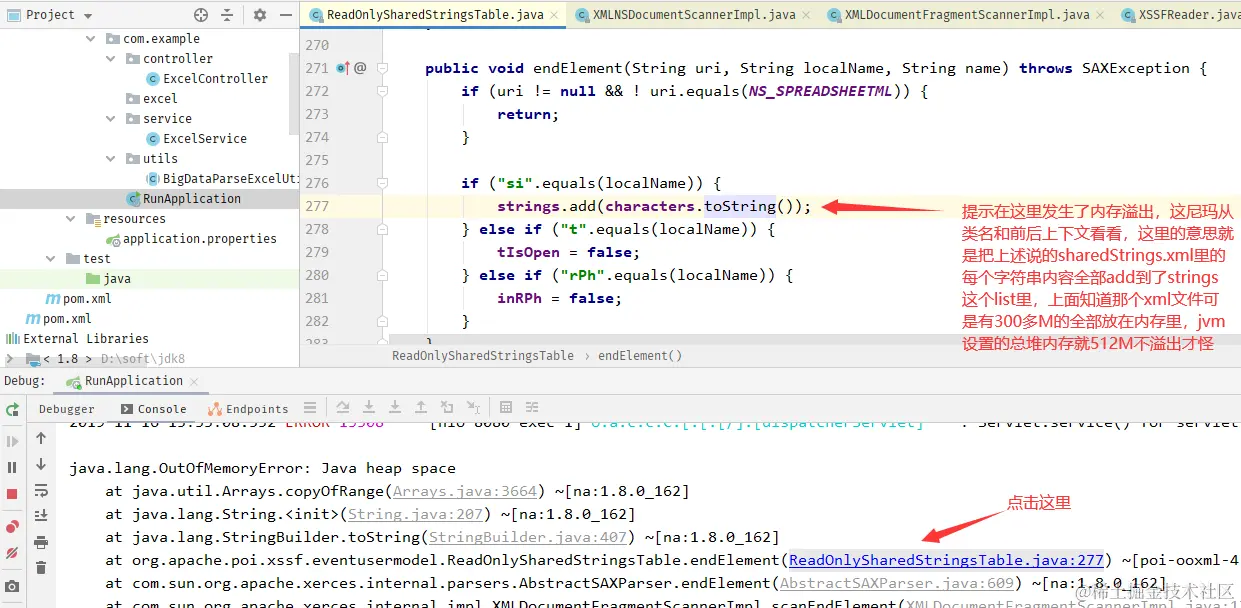Screen dimensions: 1241x608
Task: Open ReadOnlySharedStringsTable.java:277 link
Action: tap(946, 560)
